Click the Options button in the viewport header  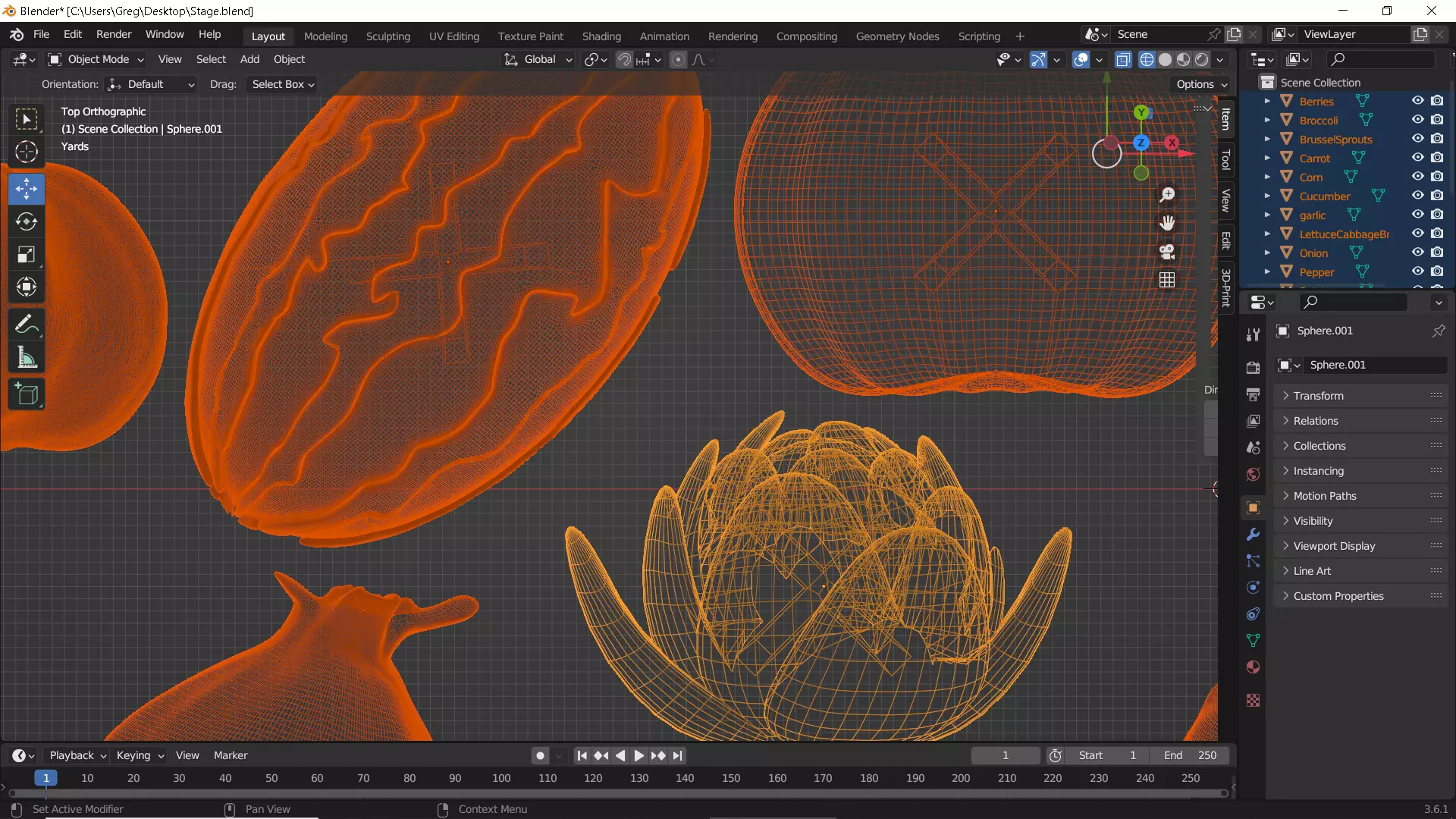1201,84
